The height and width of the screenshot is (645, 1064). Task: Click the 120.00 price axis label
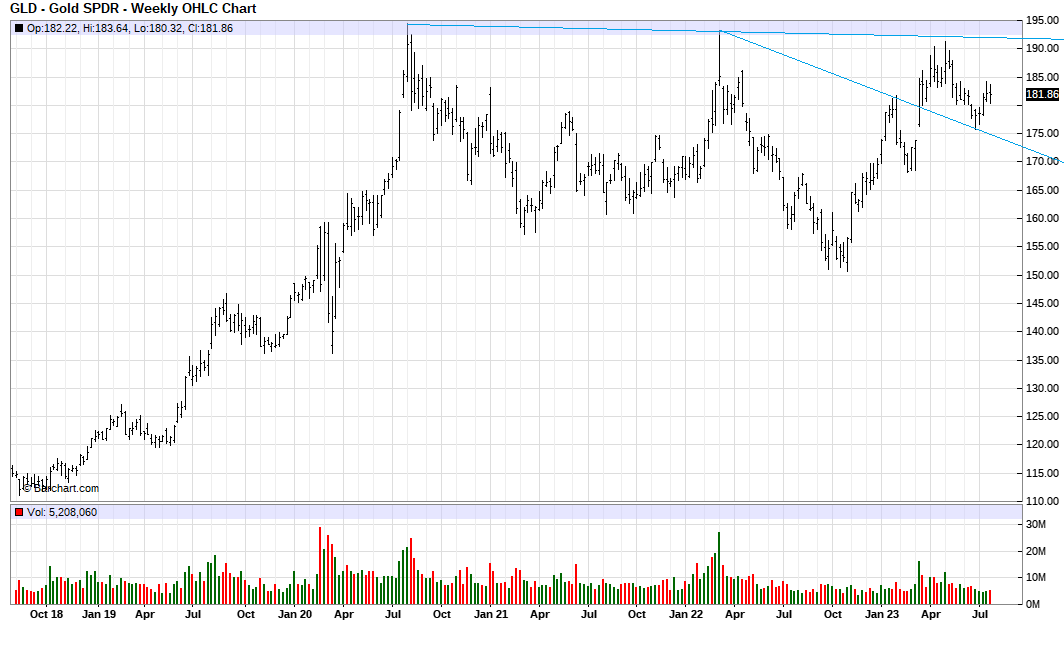[1042, 444]
